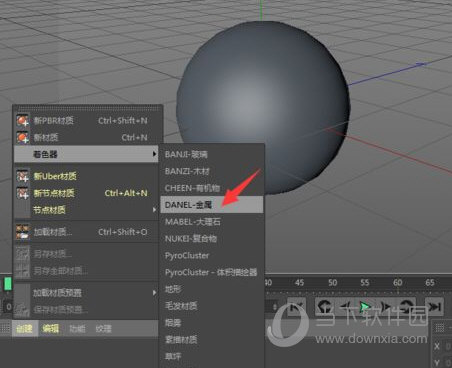This screenshot has width=452, height=368.
Task: Play the animation forward
Action: 365,306
